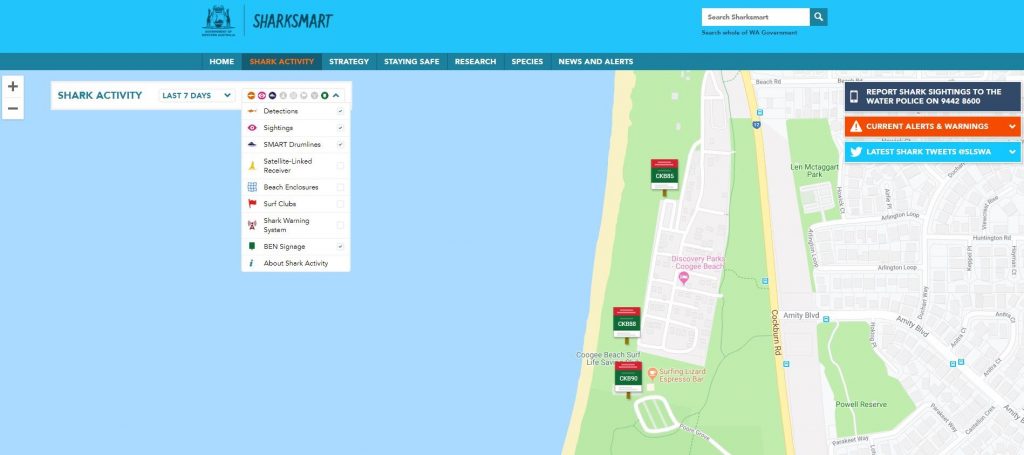The image size is (1024, 455).
Task: Click the warning triangle icon on alerts bar
Action: pyautogui.click(x=856, y=127)
